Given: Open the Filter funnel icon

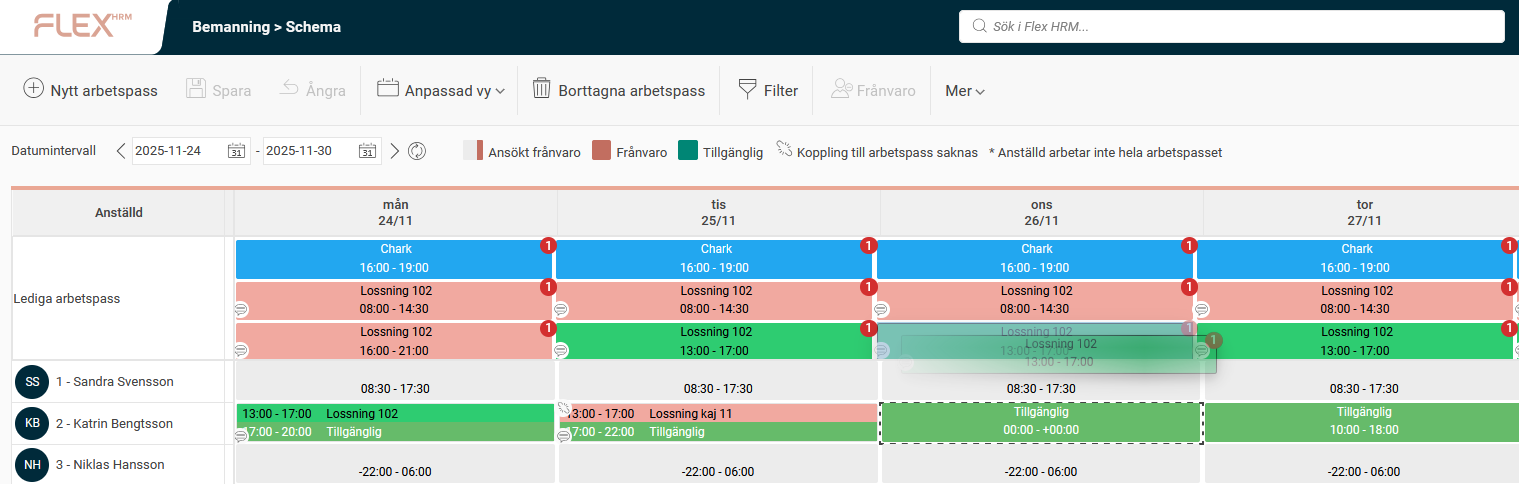Looking at the screenshot, I should (747, 89).
